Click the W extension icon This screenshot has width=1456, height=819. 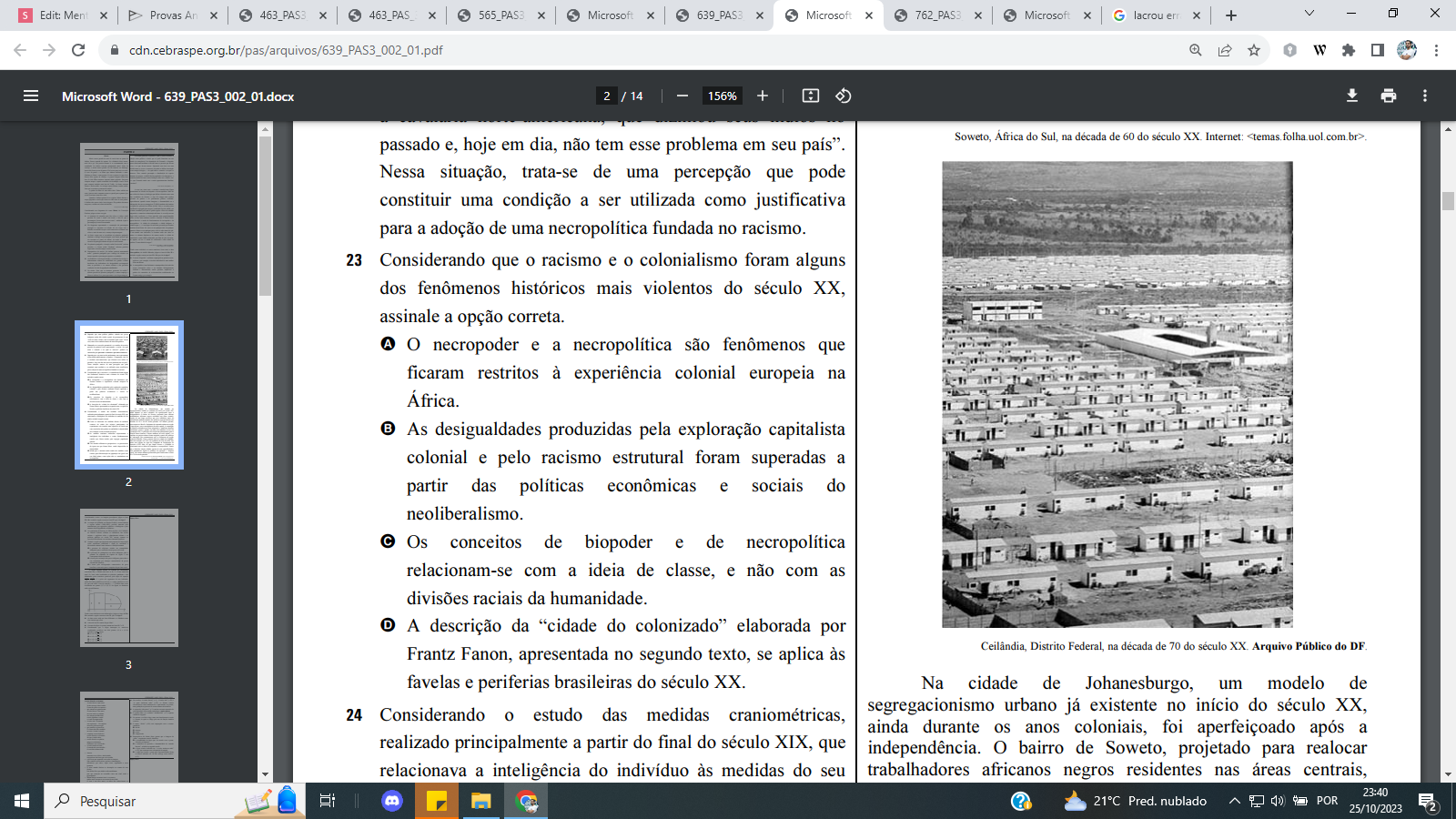(x=1319, y=50)
